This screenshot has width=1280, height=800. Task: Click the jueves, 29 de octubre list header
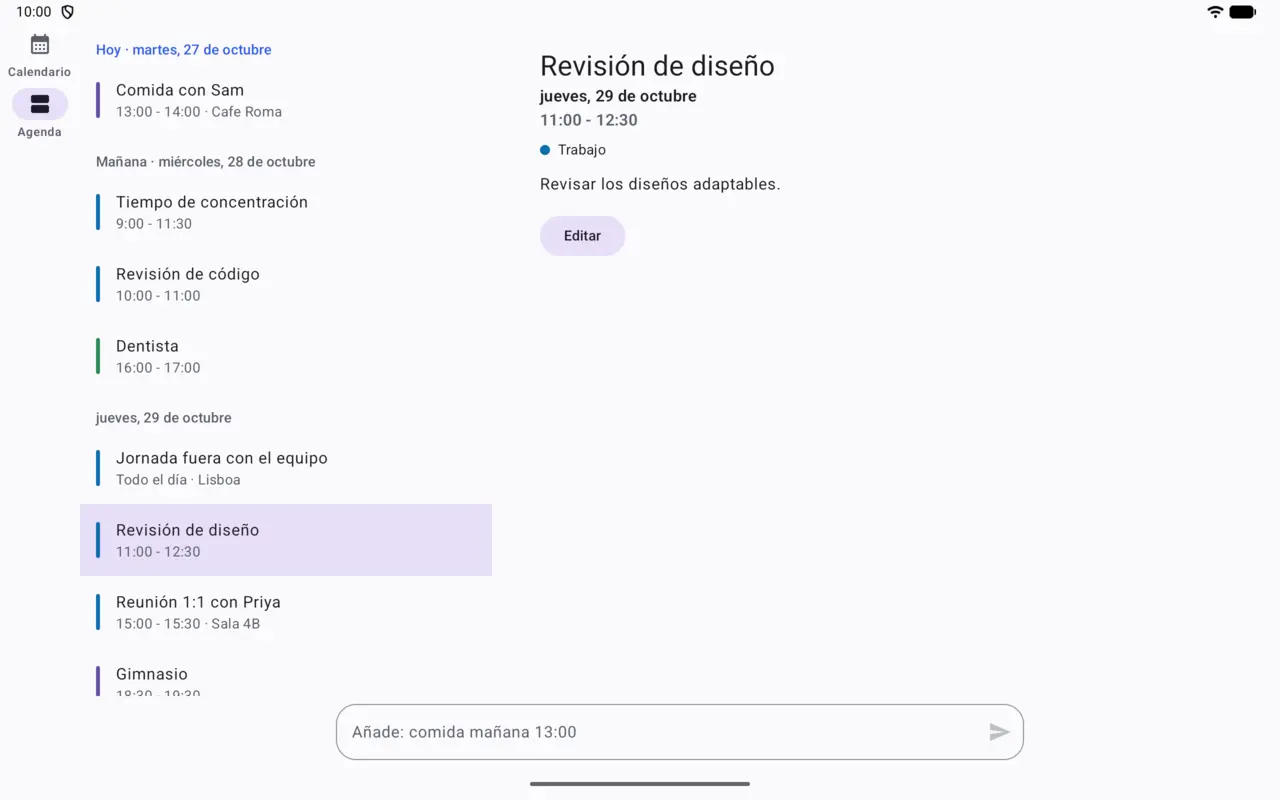pos(164,418)
